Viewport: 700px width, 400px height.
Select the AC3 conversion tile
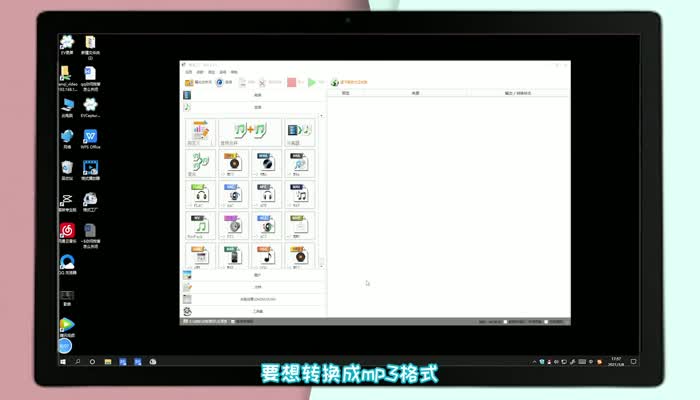click(x=267, y=226)
